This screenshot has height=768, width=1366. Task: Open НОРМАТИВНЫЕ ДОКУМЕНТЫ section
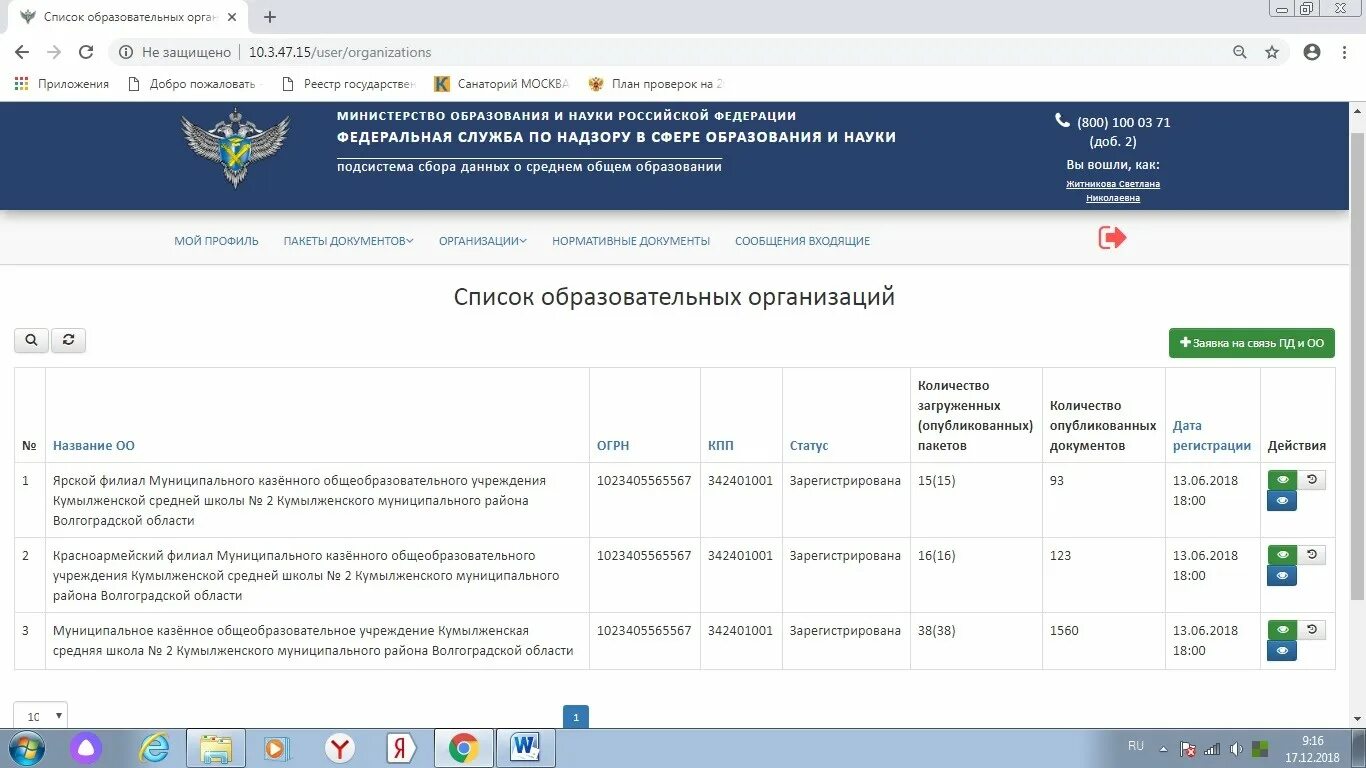click(630, 240)
